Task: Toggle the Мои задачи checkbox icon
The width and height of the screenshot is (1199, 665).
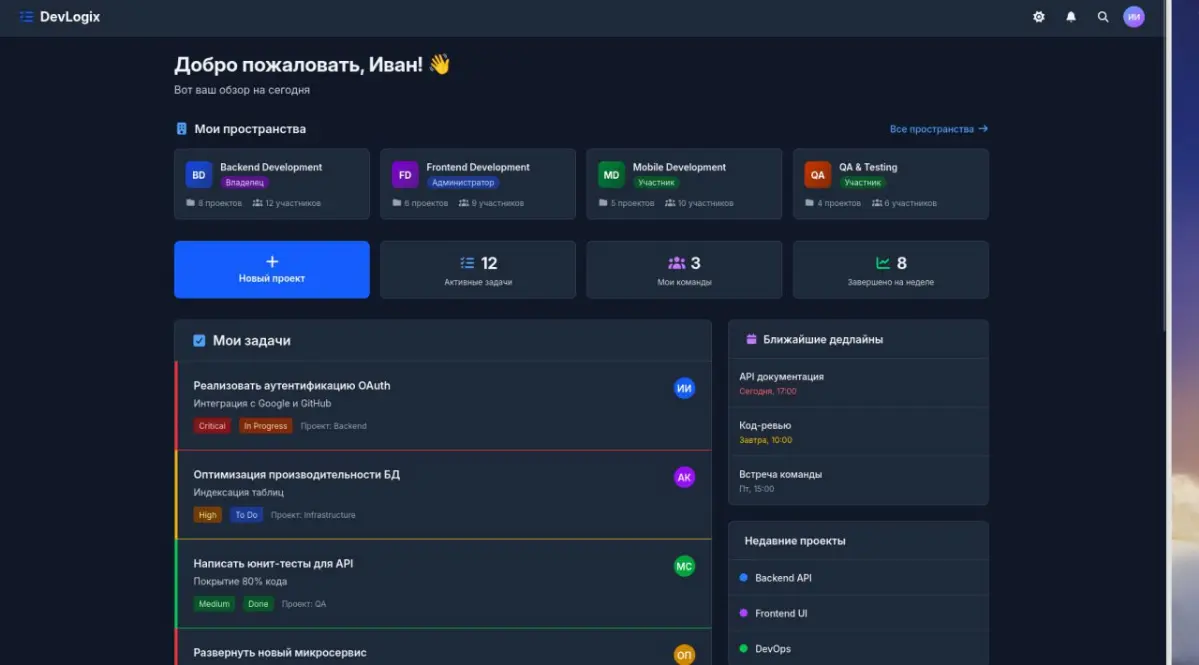Action: point(199,340)
